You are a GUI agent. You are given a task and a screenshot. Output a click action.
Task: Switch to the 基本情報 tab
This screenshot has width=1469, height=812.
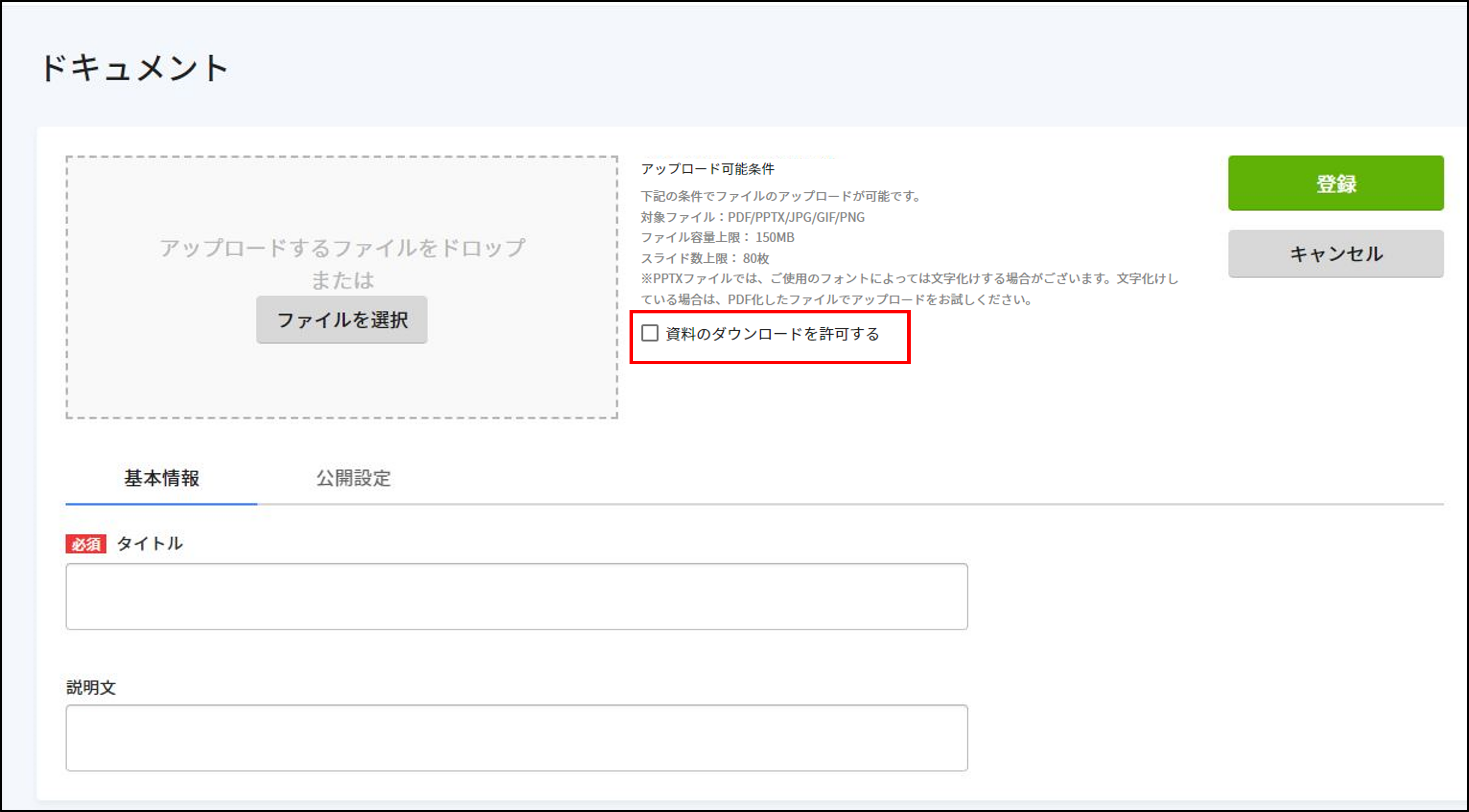[x=161, y=478]
